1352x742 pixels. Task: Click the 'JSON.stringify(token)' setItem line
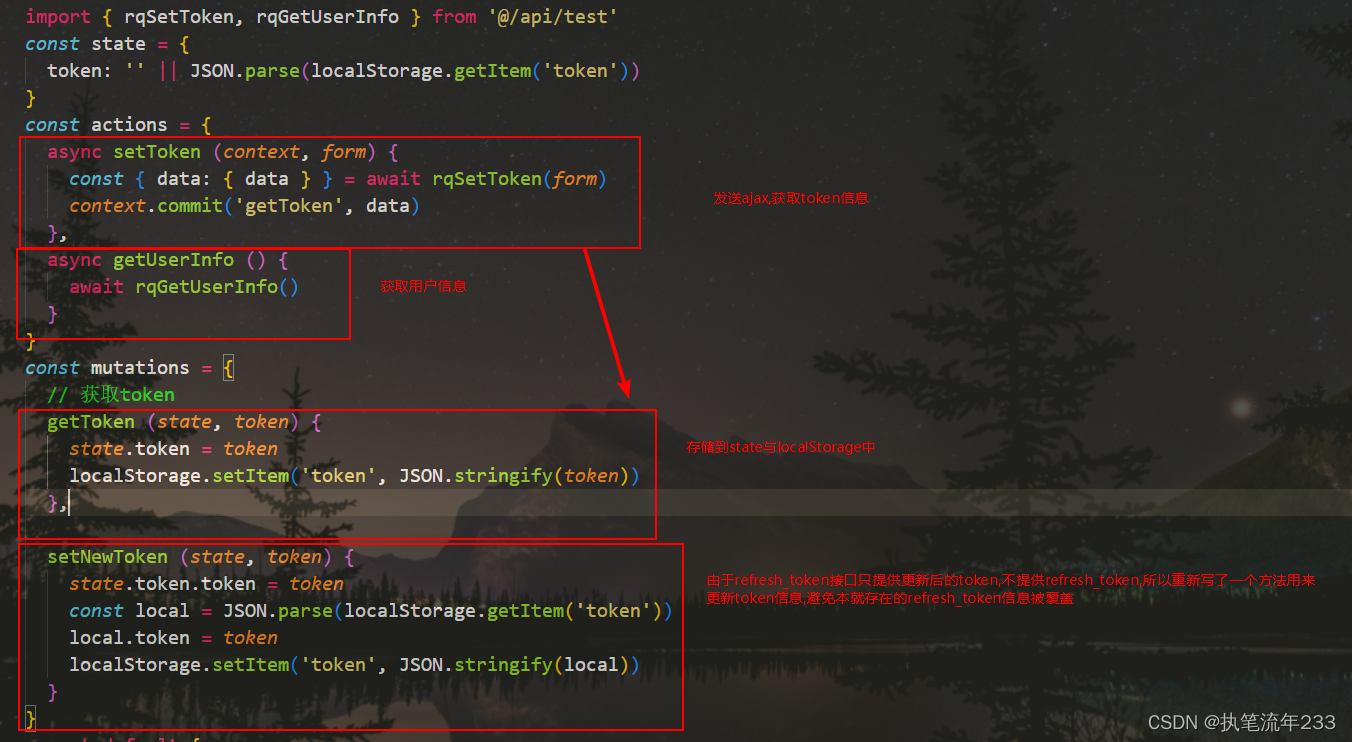coord(354,476)
